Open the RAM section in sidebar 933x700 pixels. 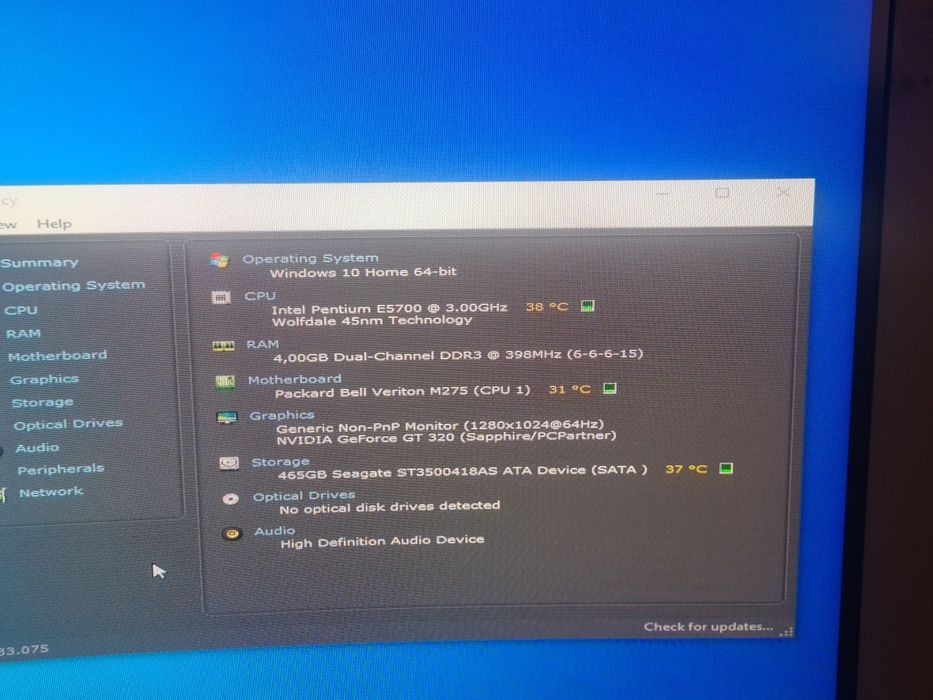click(x=23, y=333)
